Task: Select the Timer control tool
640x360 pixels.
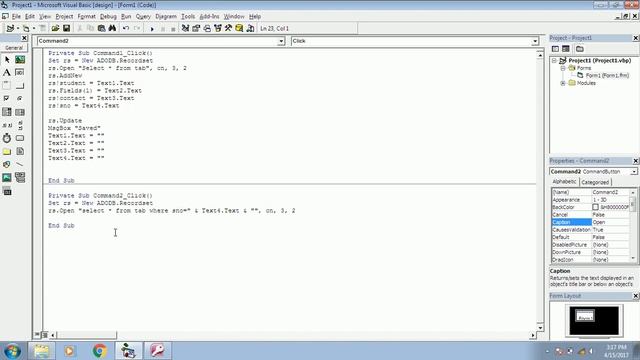Action: [7, 138]
